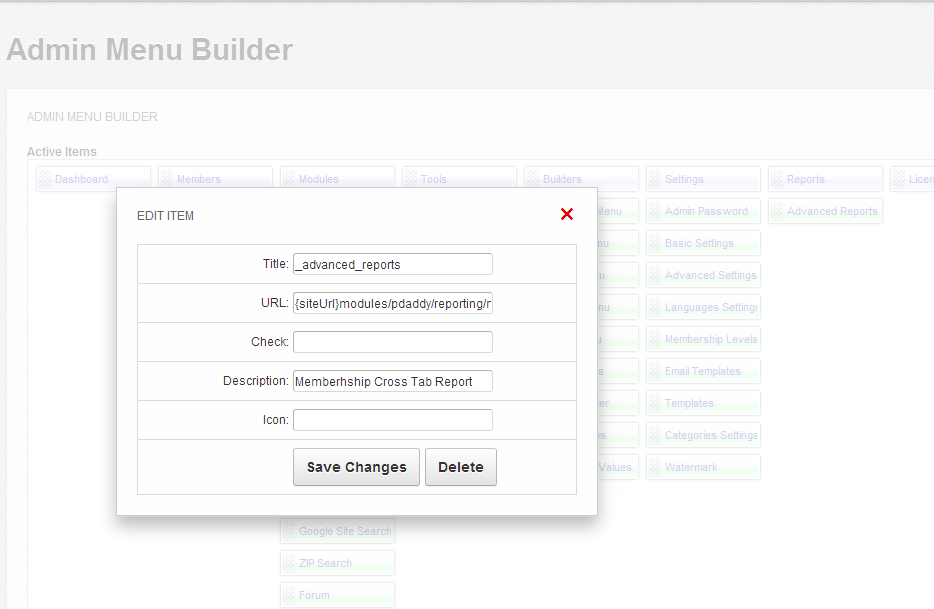
Task: Click the handle icon on Google Site Search
Action: click(x=289, y=532)
